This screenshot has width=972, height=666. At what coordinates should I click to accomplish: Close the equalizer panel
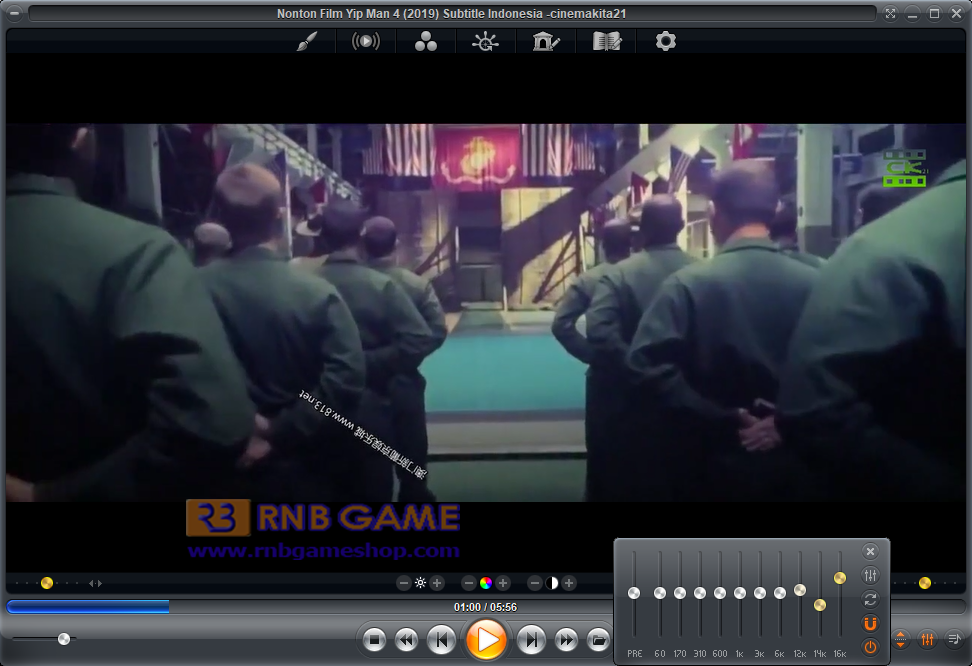(x=870, y=551)
